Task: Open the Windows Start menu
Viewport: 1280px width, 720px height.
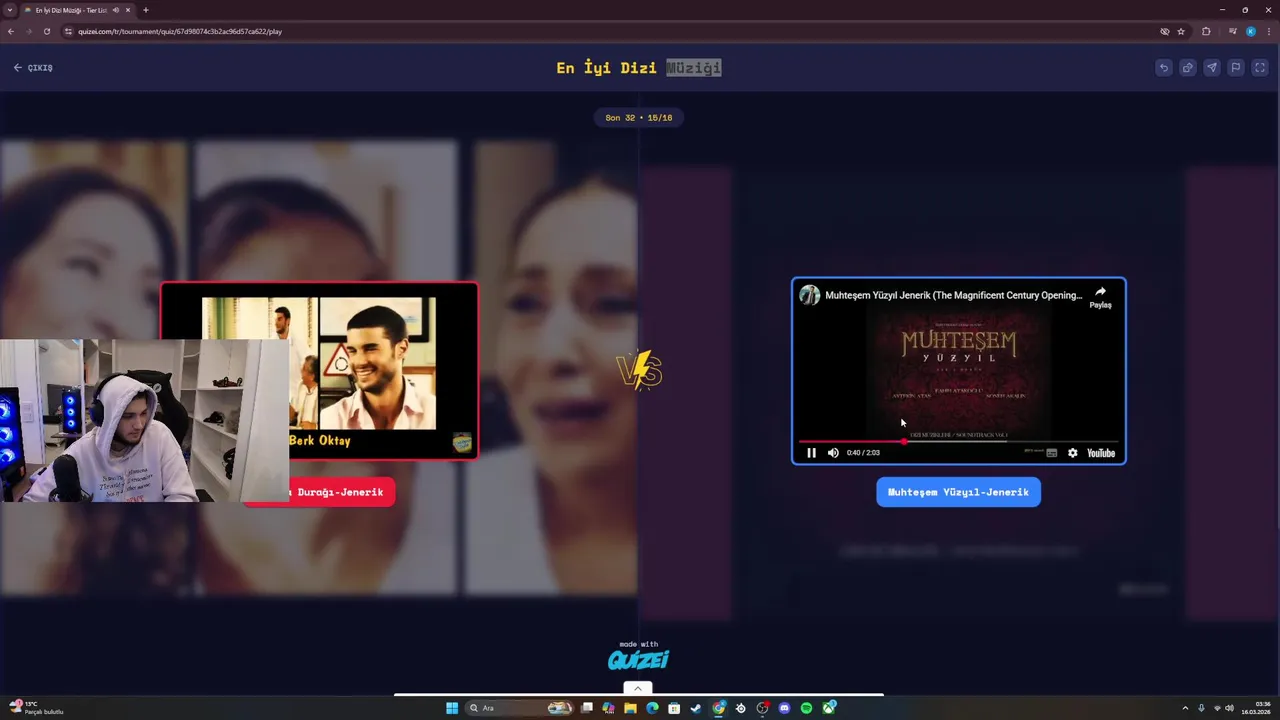Action: tap(452, 708)
